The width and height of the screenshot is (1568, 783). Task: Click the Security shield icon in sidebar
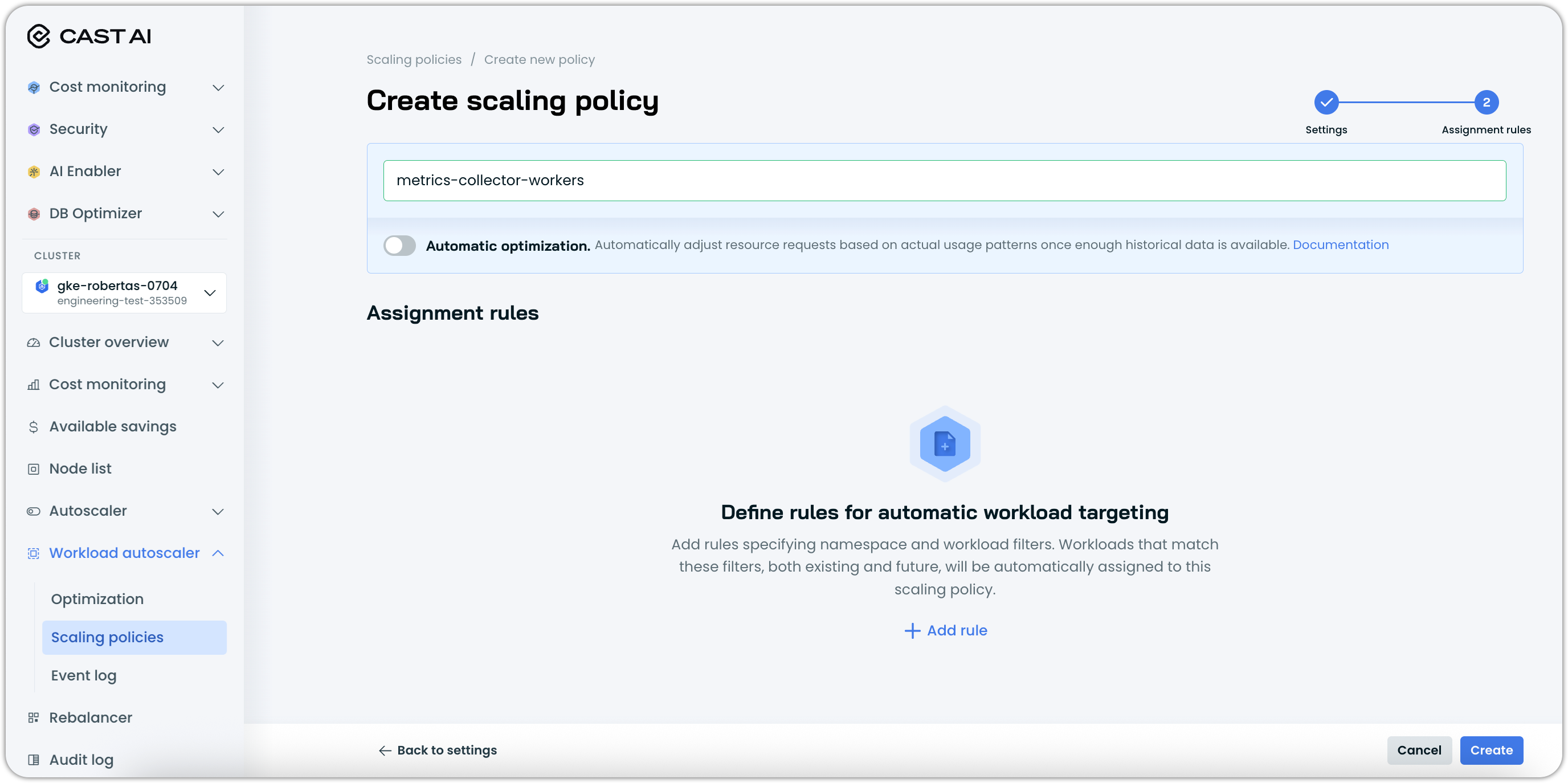point(34,130)
